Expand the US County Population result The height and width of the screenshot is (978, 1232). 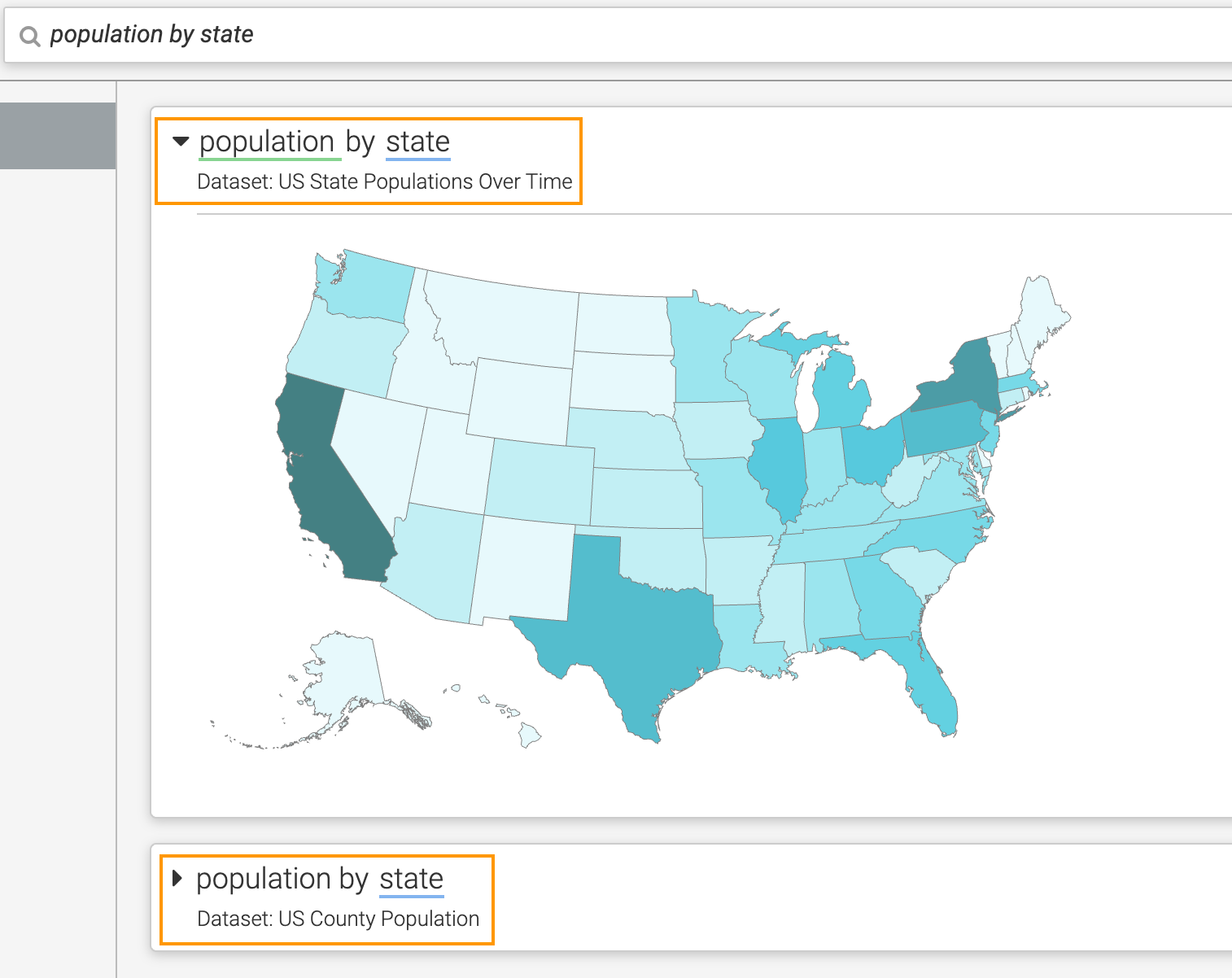177,879
